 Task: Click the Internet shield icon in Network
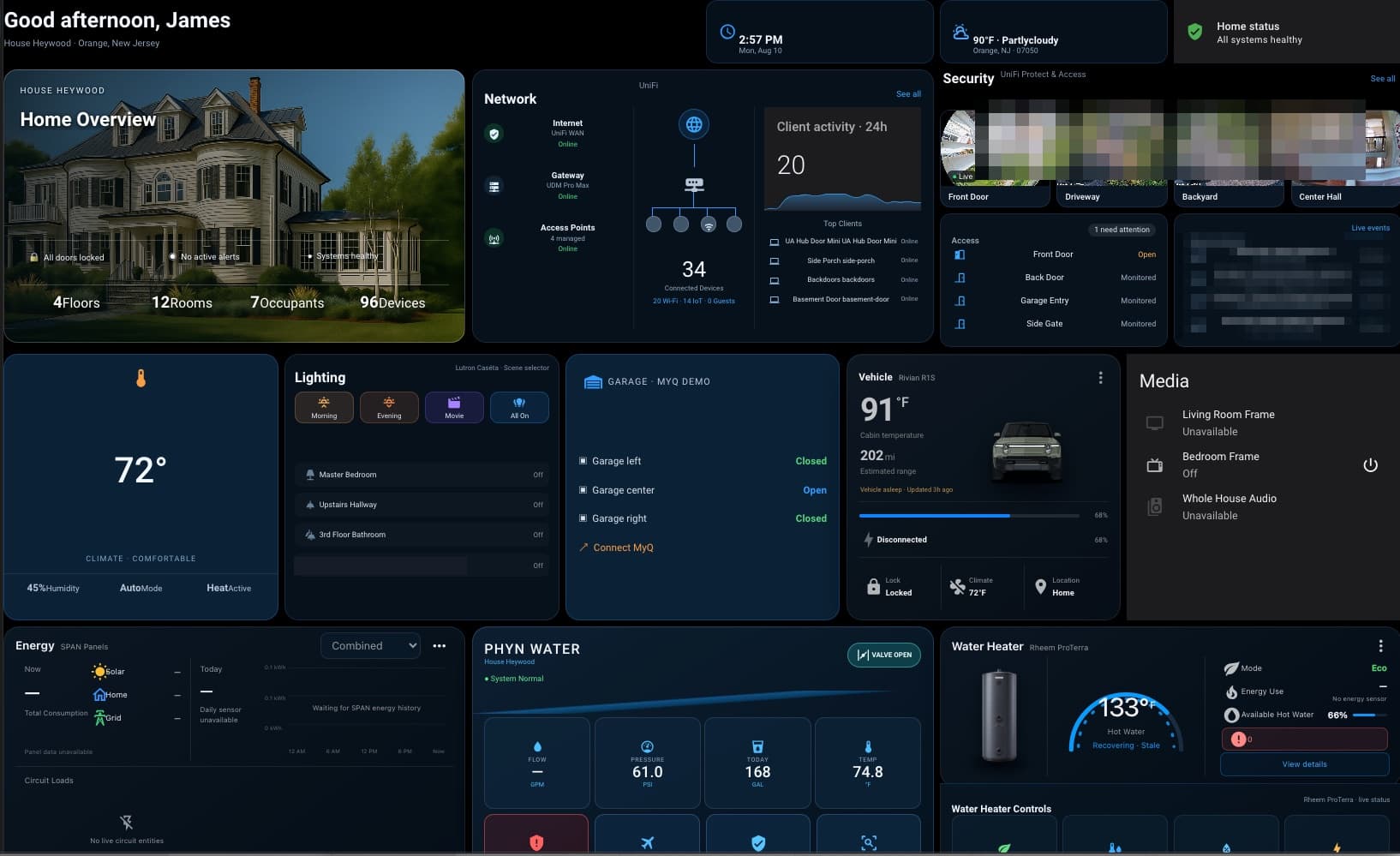pyautogui.click(x=494, y=134)
